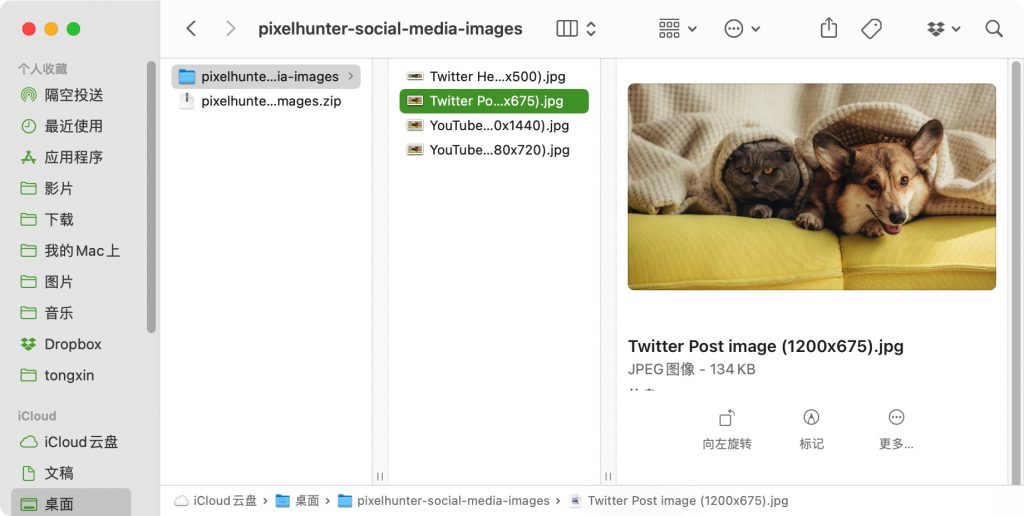
Task: Open 应用程序 in the sidebar
Action: [73, 157]
